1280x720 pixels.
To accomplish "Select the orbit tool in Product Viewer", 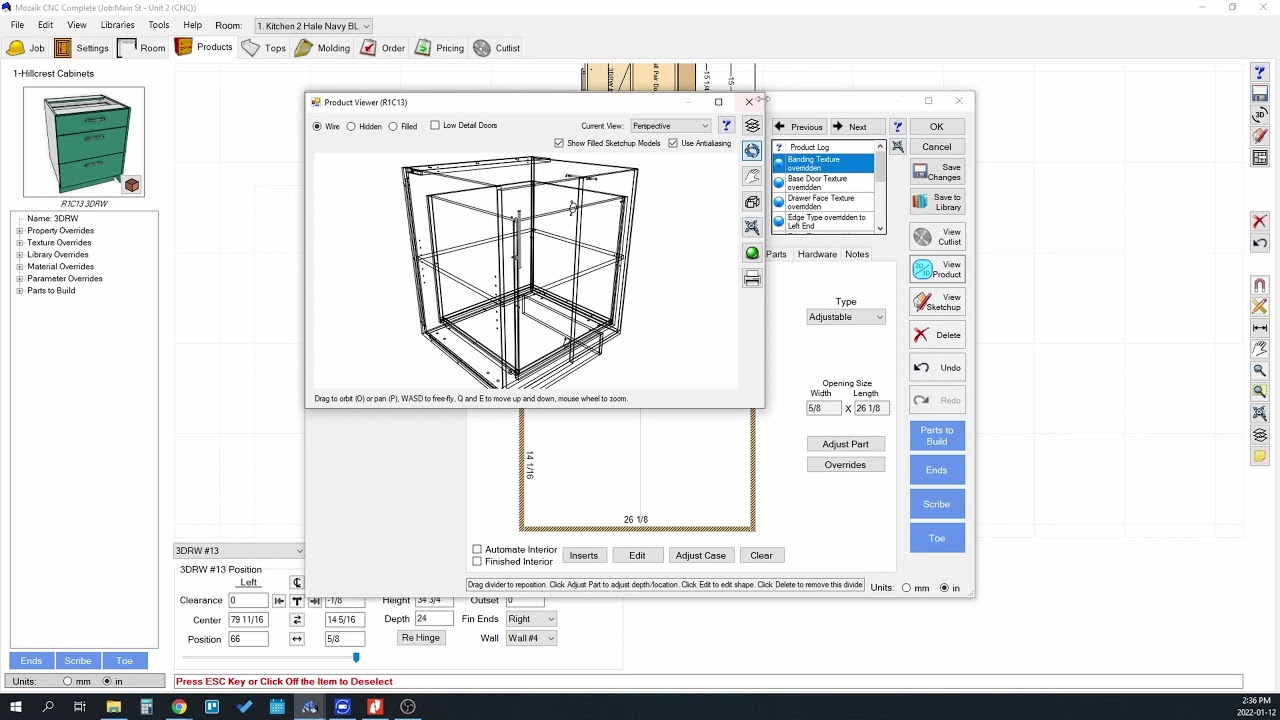I will (752, 151).
